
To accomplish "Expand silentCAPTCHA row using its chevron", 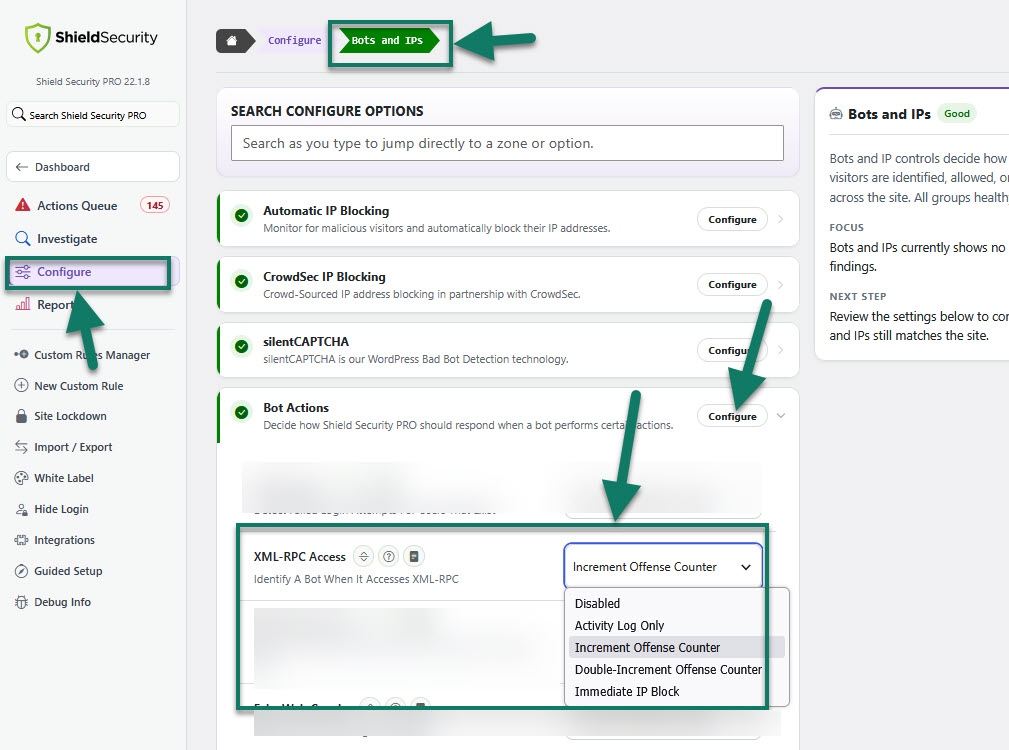I will [781, 350].
